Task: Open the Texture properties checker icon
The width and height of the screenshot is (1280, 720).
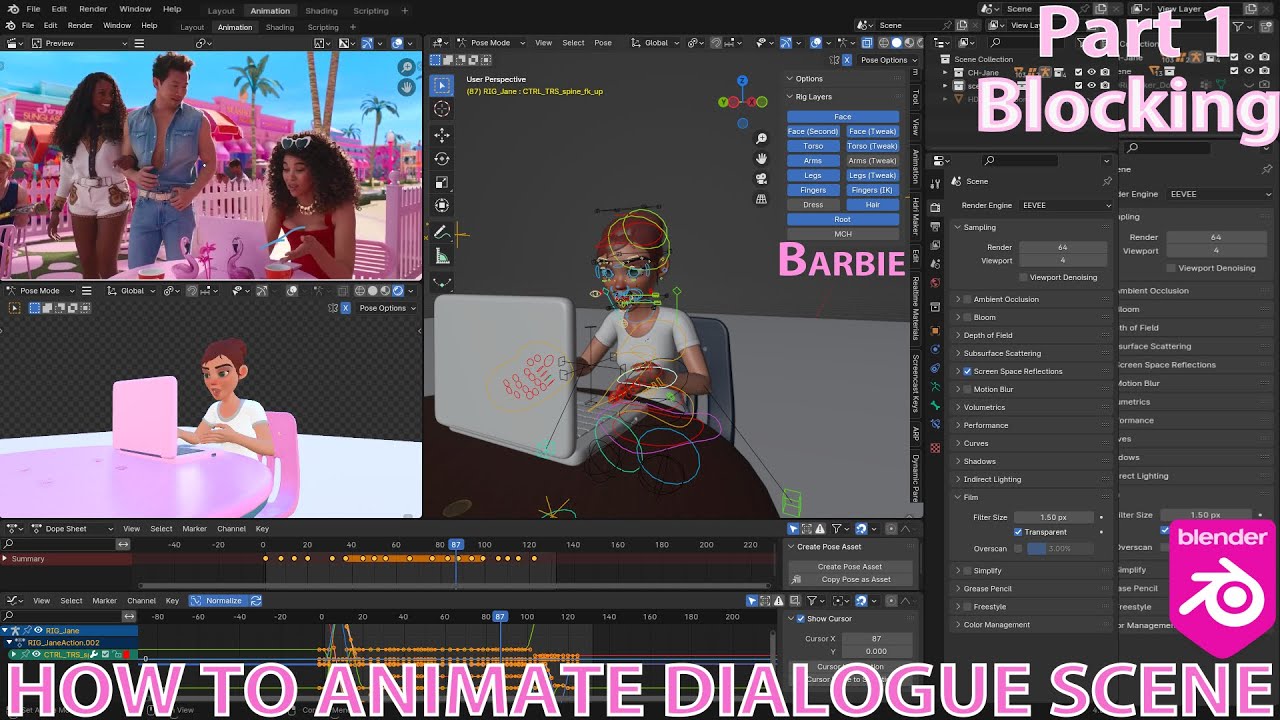Action: [x=935, y=448]
